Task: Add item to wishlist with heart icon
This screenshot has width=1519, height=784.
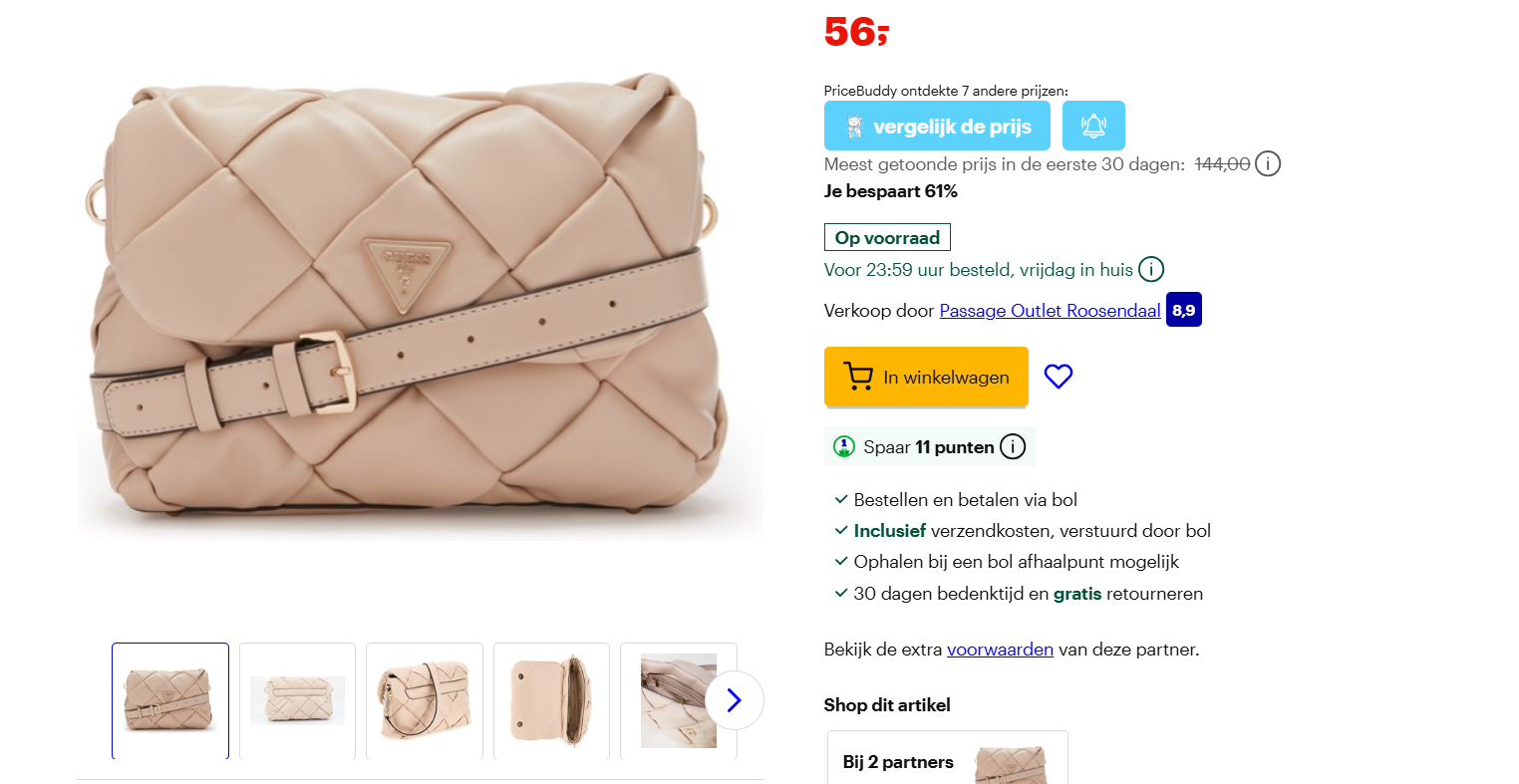Action: 1059,376
